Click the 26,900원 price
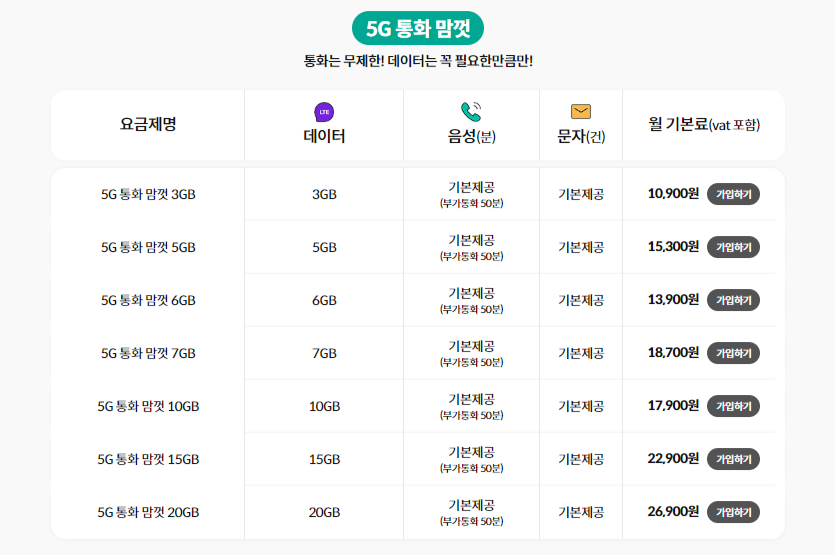 tap(673, 511)
